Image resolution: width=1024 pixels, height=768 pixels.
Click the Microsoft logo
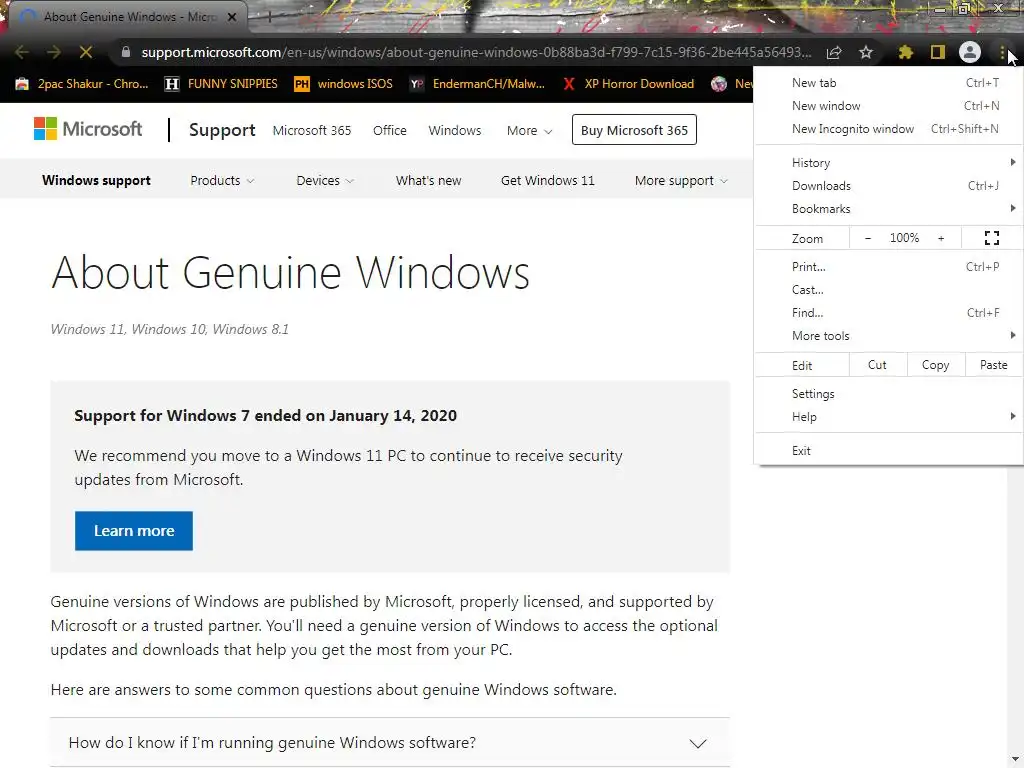88,129
